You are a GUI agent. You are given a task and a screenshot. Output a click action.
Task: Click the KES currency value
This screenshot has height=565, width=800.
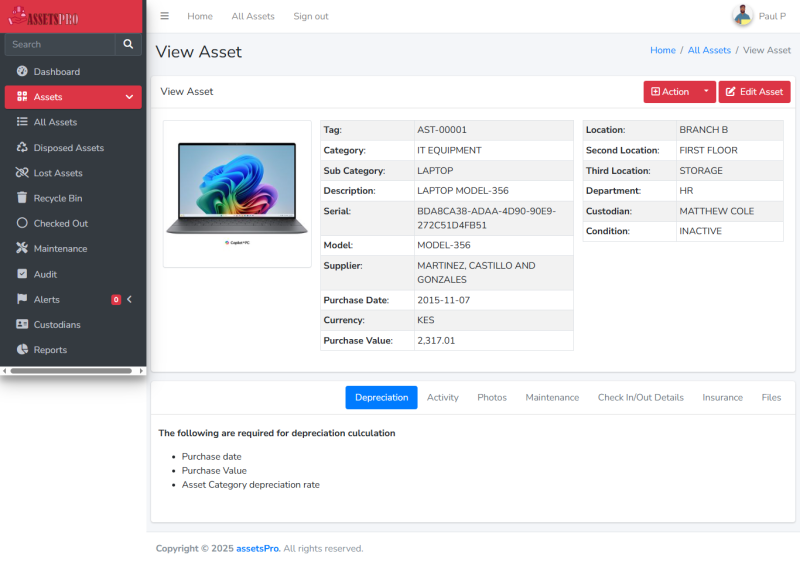426,320
